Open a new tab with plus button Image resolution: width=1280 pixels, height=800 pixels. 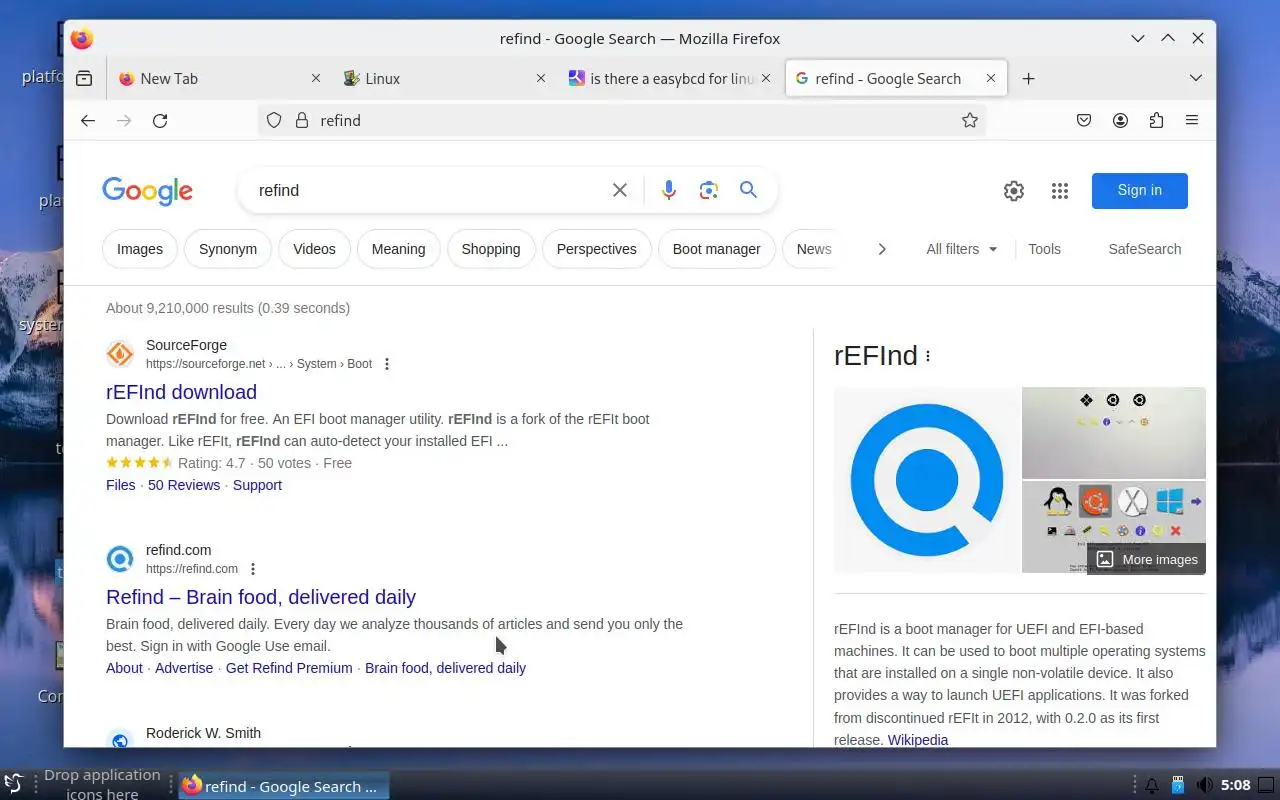pos(1028,78)
